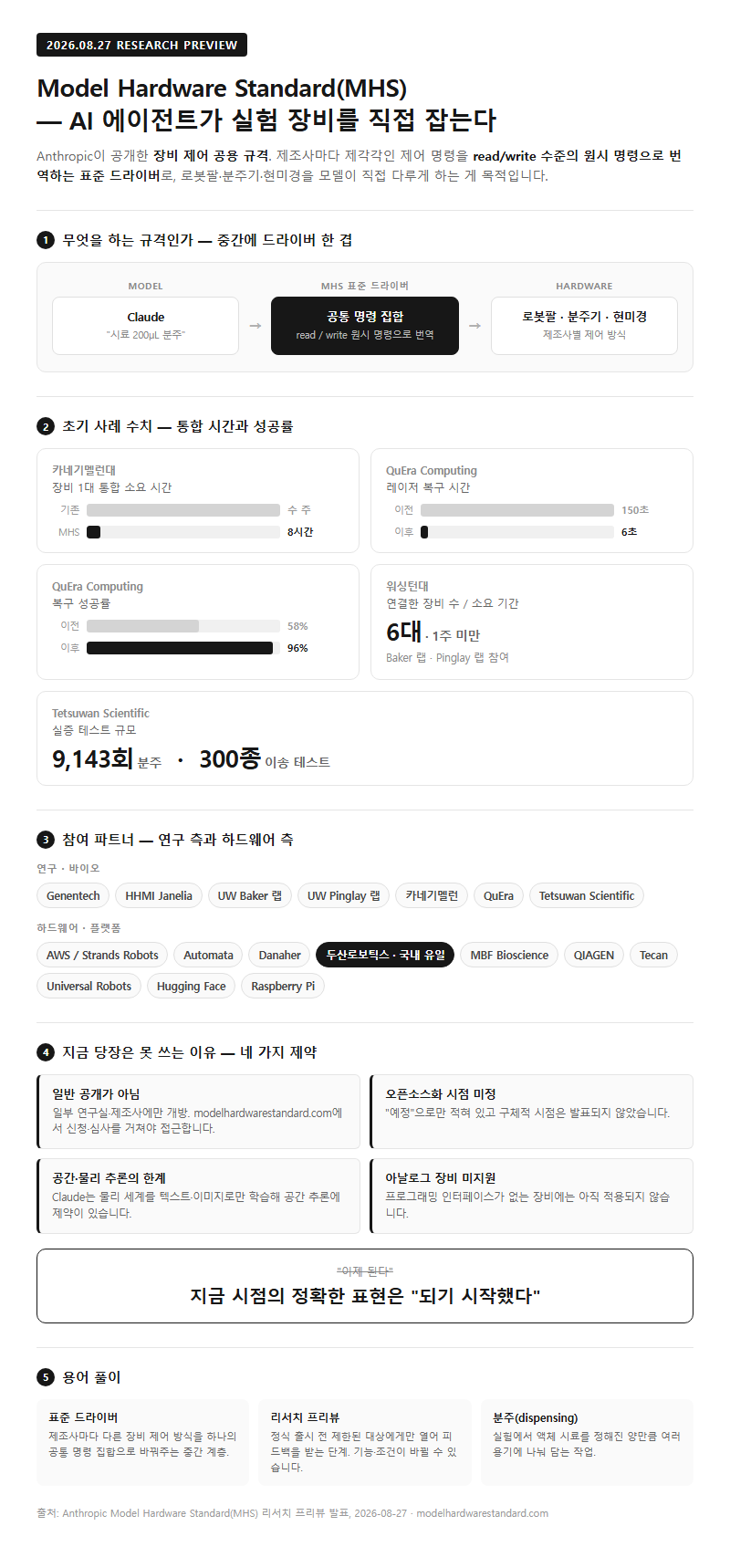Select the Hugging Face chip
This screenshot has height=1568, width=730.
click(191, 986)
